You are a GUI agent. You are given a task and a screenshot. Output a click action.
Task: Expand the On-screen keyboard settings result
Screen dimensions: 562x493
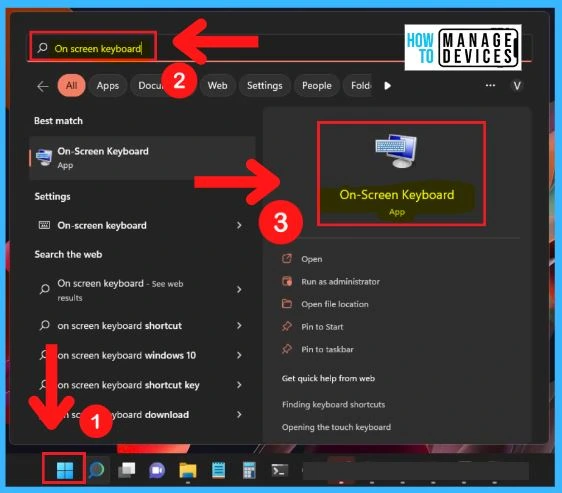(x=239, y=225)
